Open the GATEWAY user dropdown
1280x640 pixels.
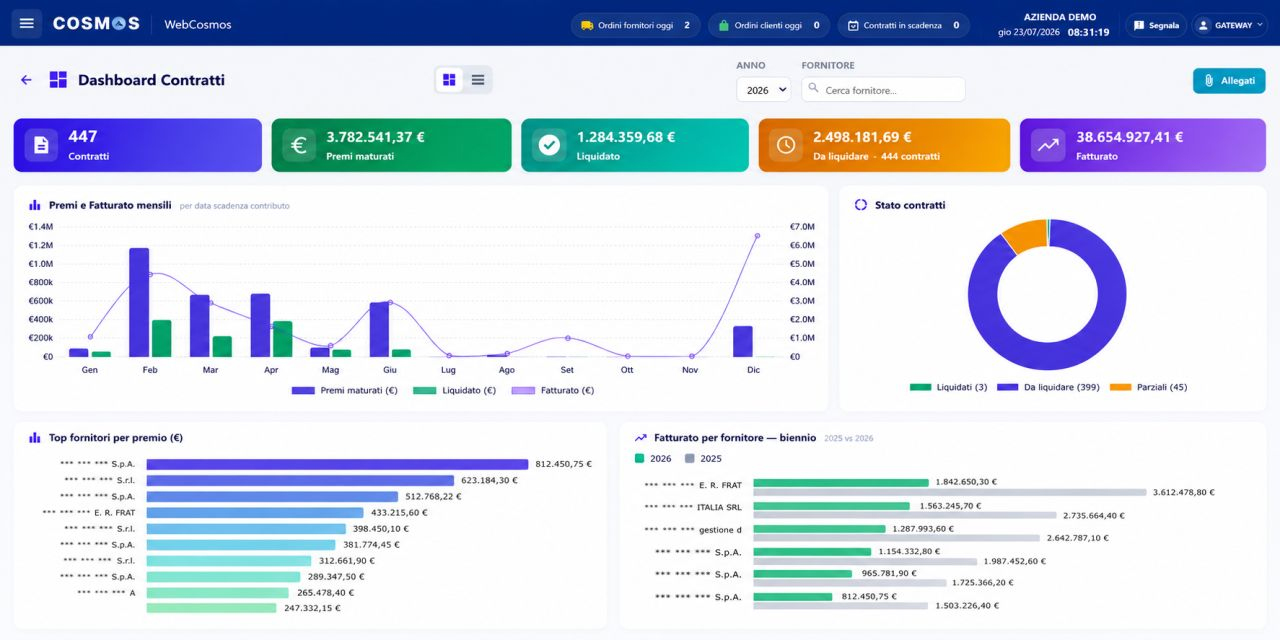coord(1230,25)
